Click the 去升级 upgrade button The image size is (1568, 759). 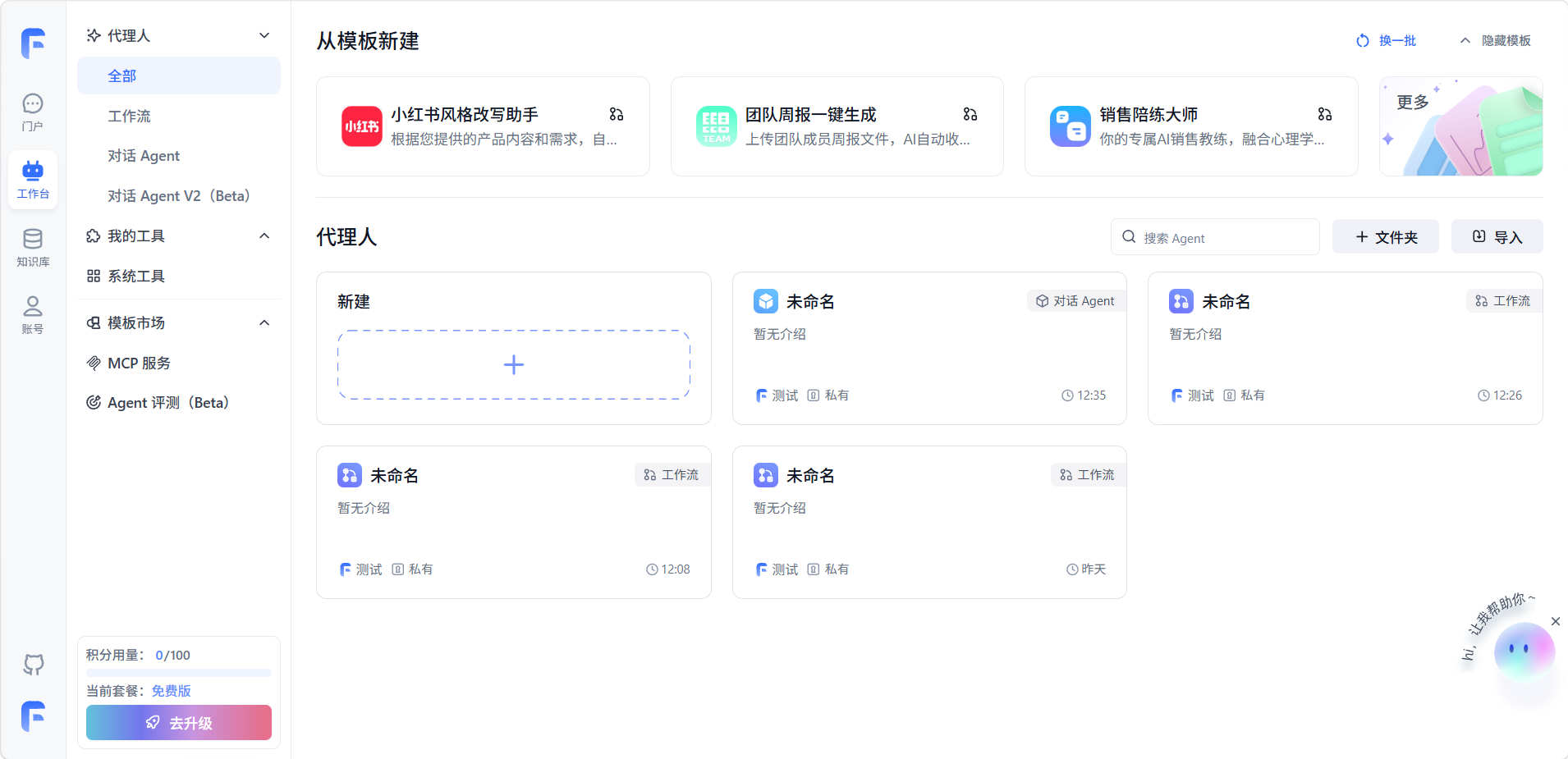click(178, 722)
